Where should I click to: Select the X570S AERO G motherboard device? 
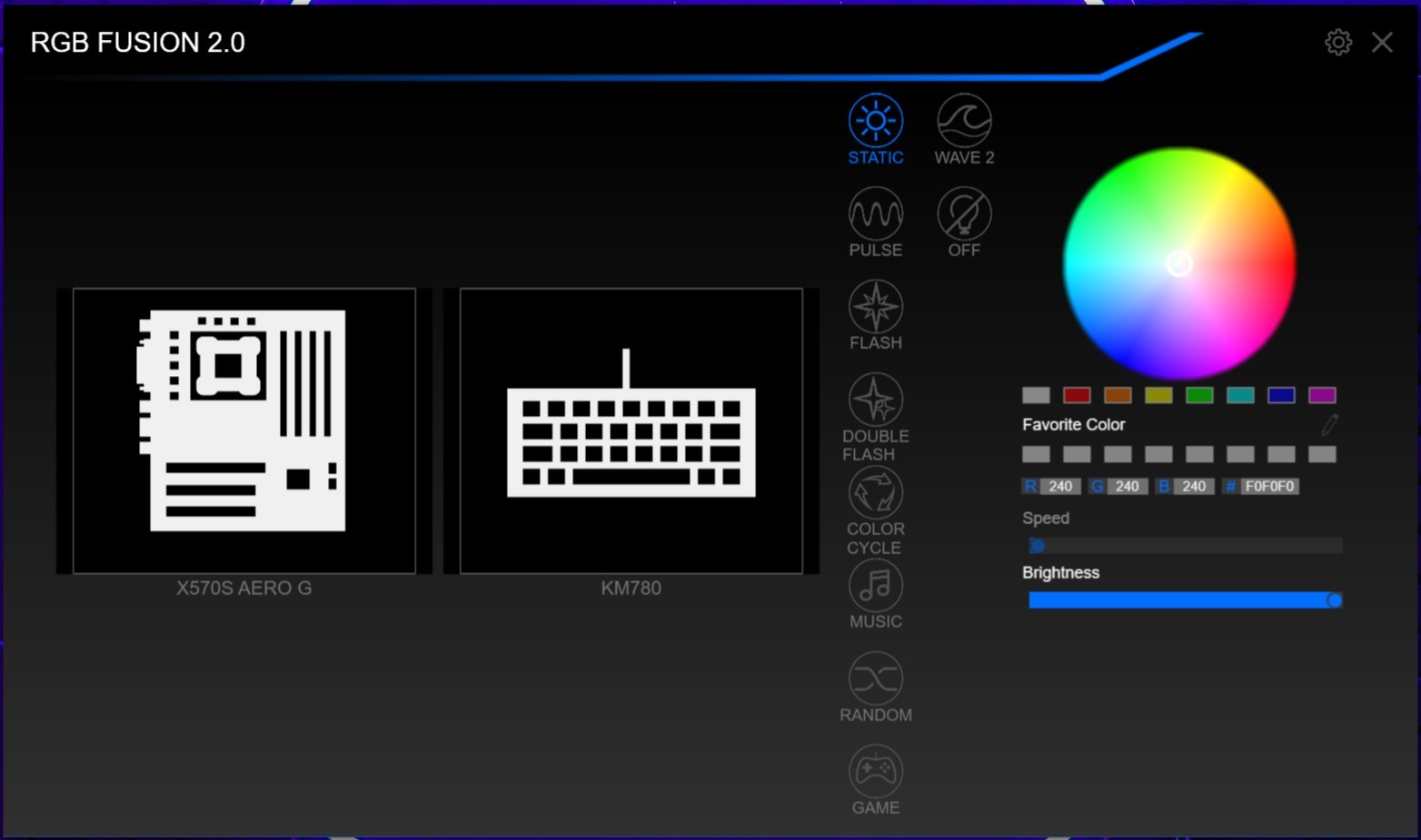pyautogui.click(x=244, y=430)
